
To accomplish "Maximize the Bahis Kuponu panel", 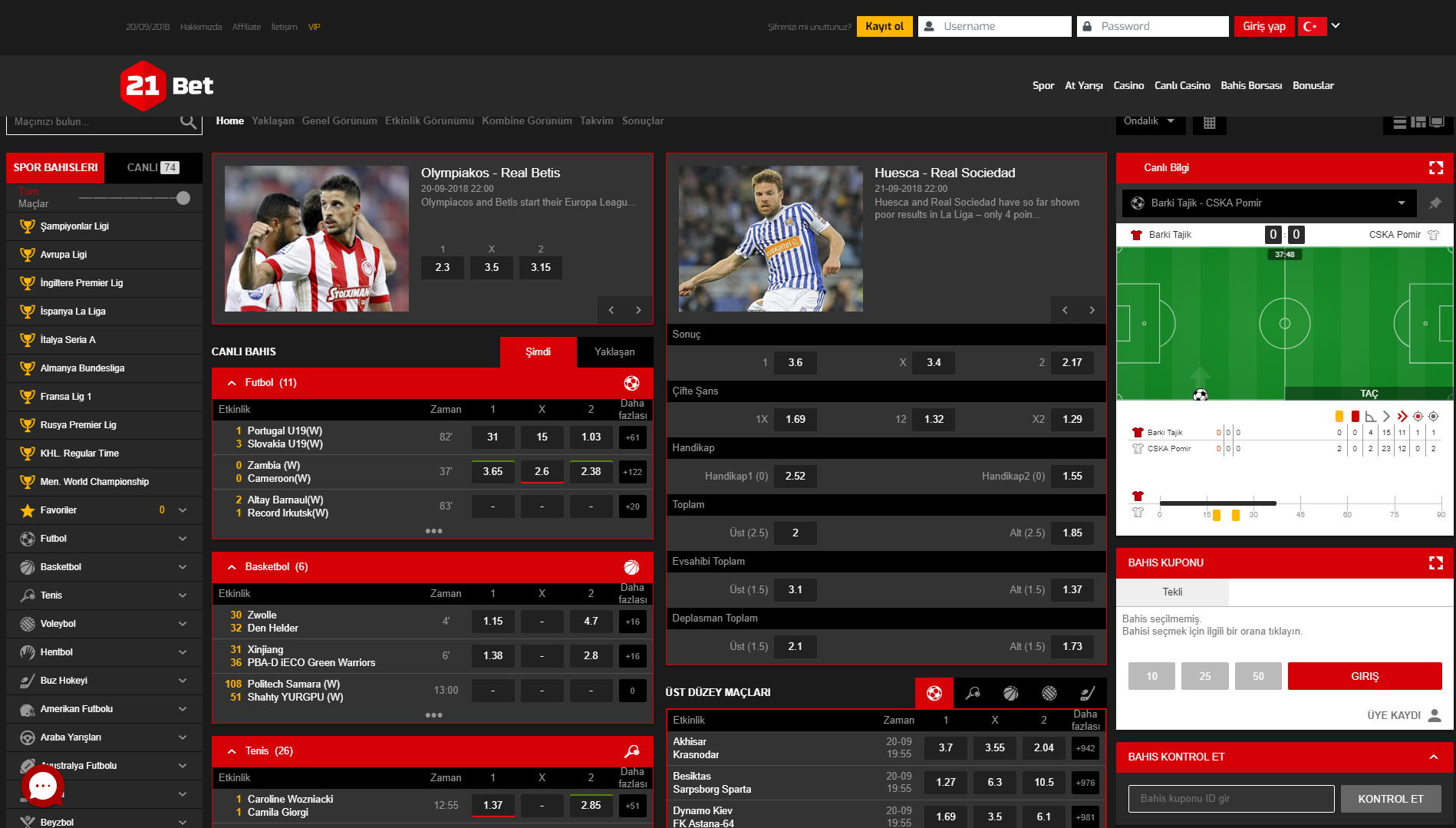I will coord(1435,563).
